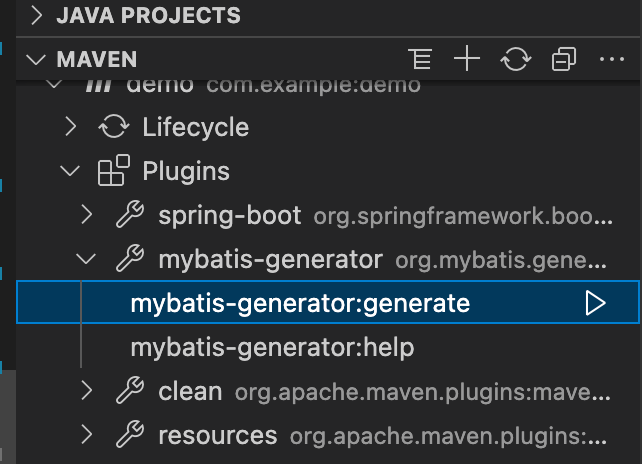This screenshot has width=642, height=464.
Task: Collapse the MAVEN section chevron
Action: [x=36, y=60]
